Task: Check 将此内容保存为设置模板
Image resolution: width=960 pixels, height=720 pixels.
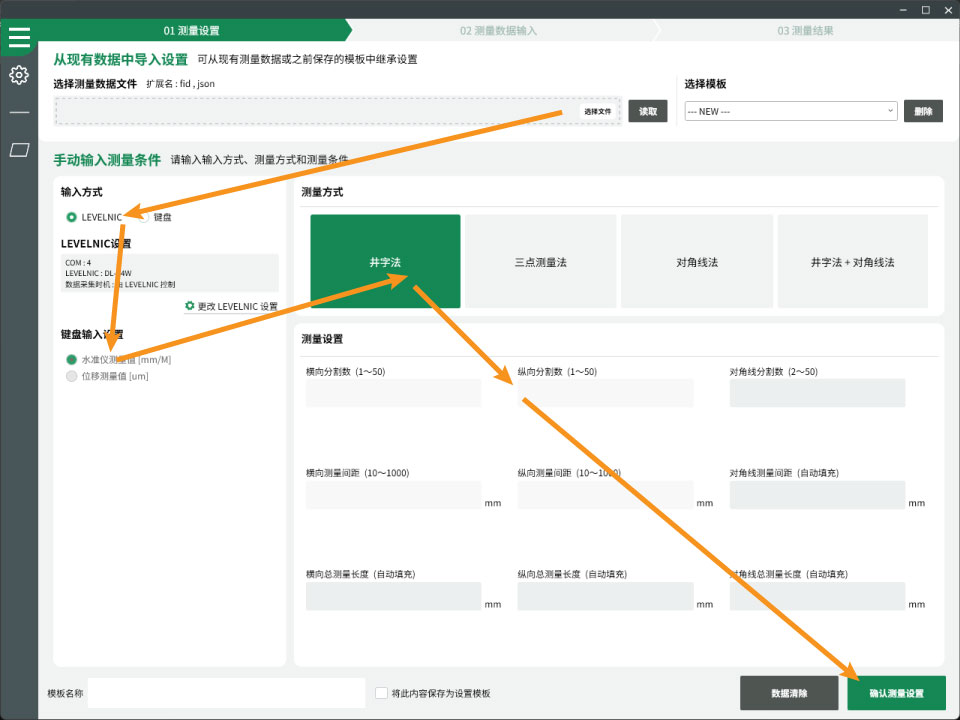Action: 381,692
